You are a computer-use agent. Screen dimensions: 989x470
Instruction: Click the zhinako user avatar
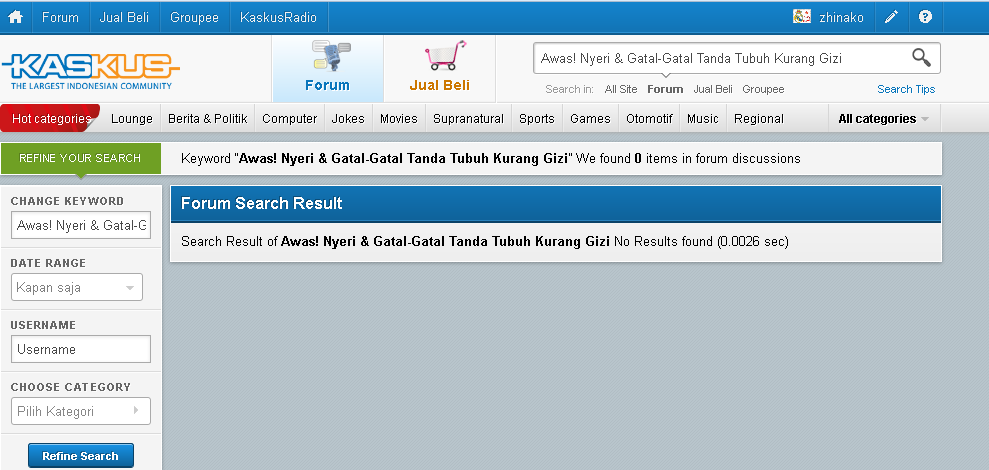tap(802, 17)
